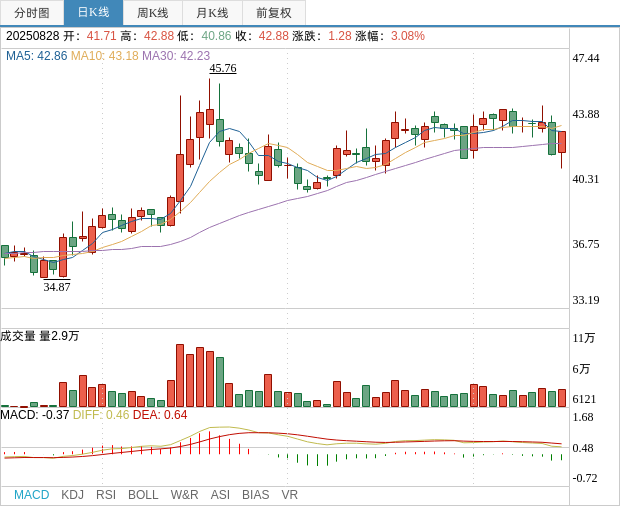620x506 pixels.
Task: Switch to the 分时图 tab
Action: [x=32, y=13]
